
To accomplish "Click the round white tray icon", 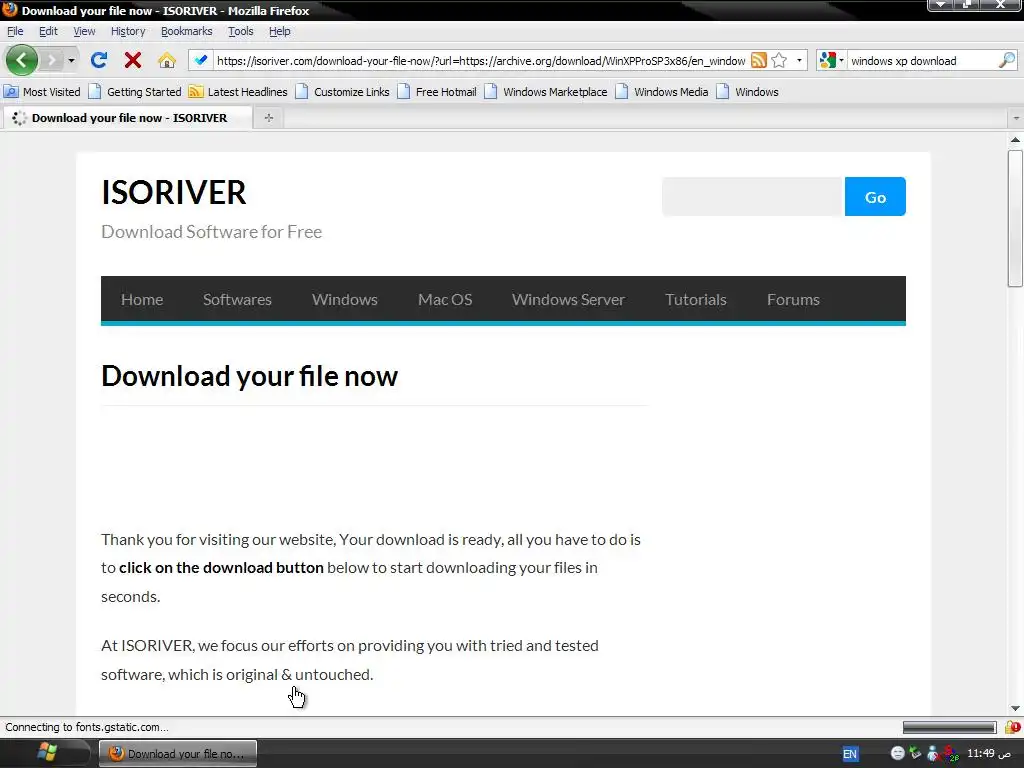I will (897, 753).
